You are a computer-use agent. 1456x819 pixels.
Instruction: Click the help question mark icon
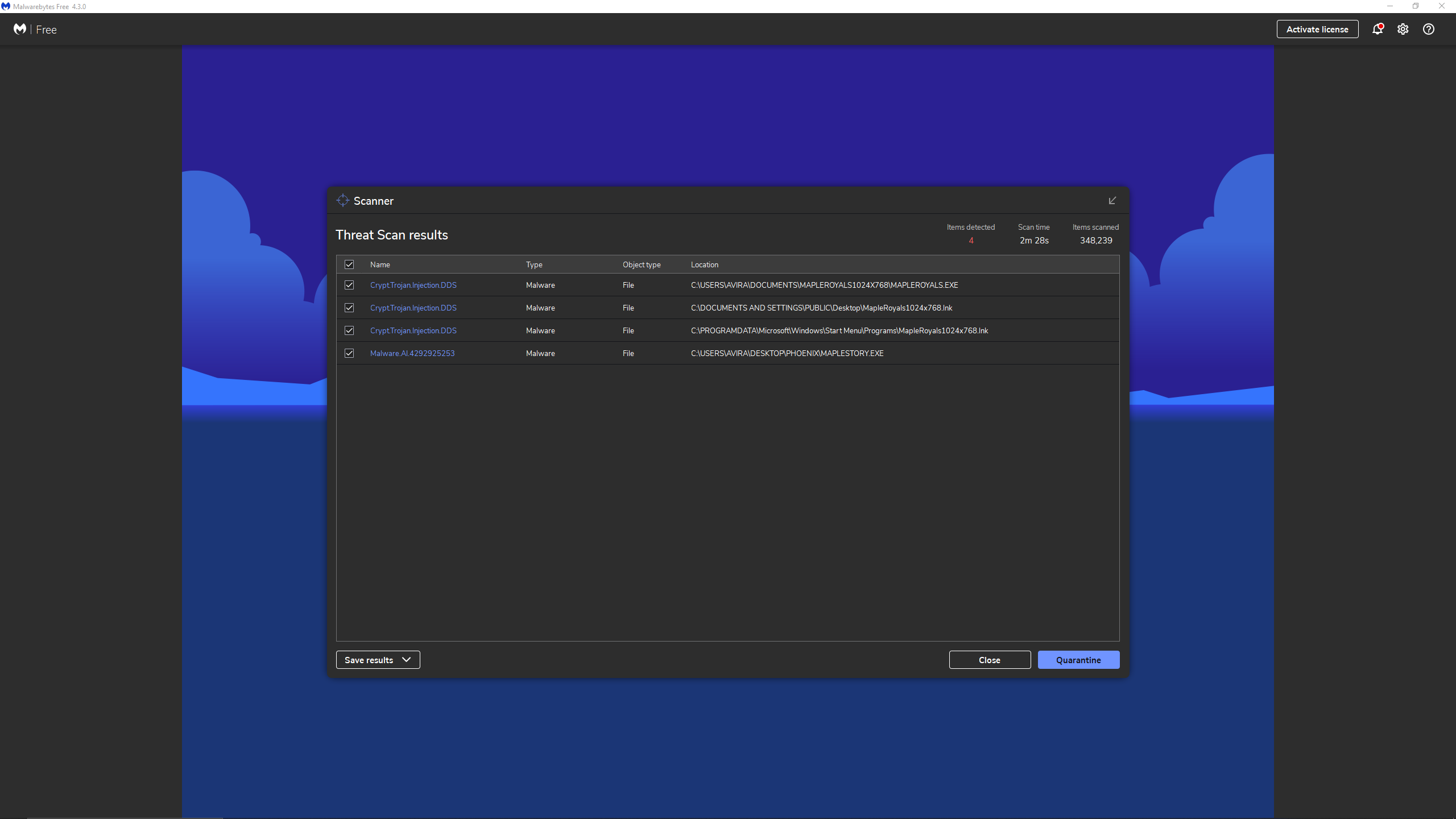pyautogui.click(x=1428, y=29)
